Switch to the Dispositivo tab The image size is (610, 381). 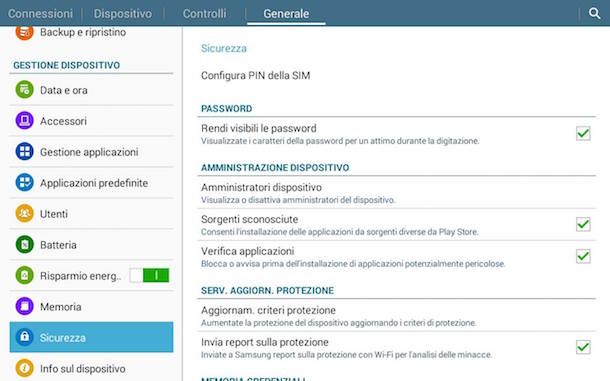(x=123, y=14)
